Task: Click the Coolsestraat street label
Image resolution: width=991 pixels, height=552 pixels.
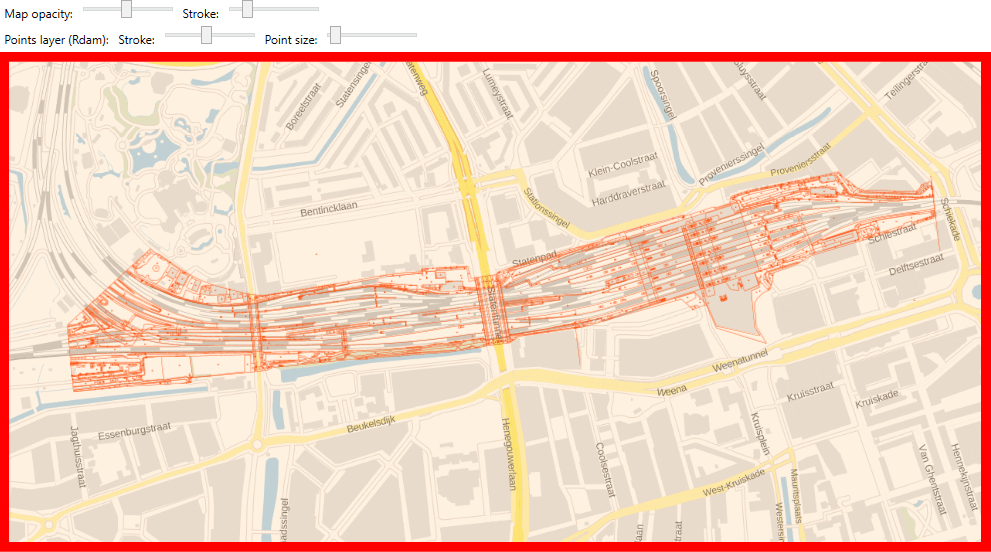Action: (604, 469)
